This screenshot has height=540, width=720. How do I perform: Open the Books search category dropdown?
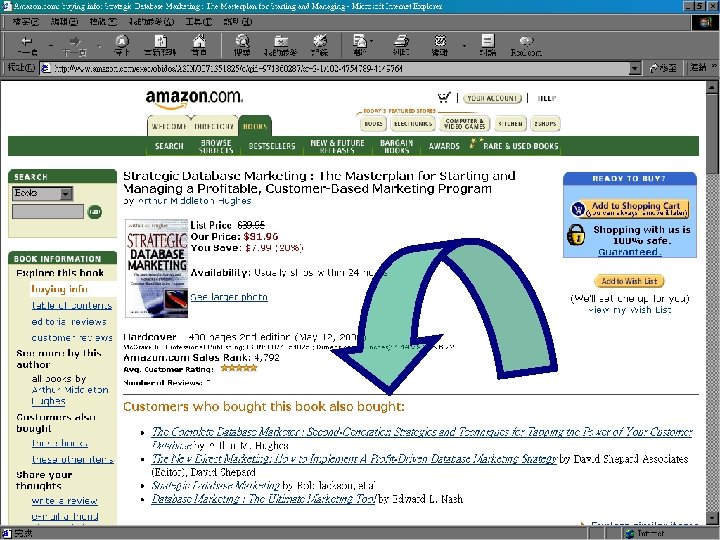pyautogui.click(x=66, y=194)
